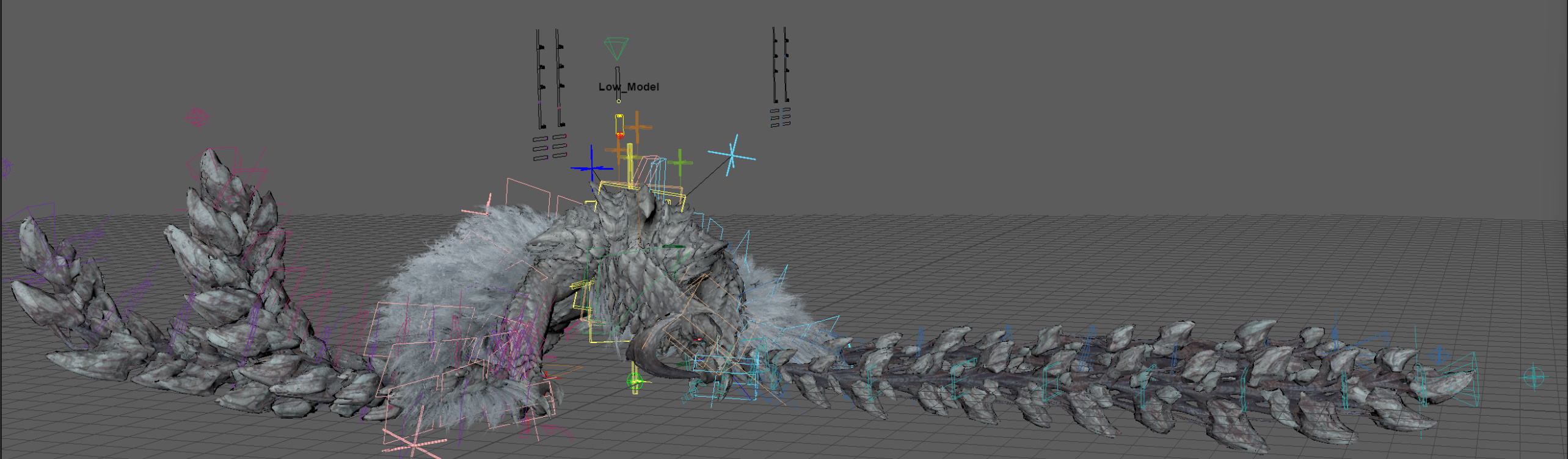Click top-right box in right blue switch grid
Viewport: 1568px width, 459px height.
pyautogui.click(x=786, y=110)
